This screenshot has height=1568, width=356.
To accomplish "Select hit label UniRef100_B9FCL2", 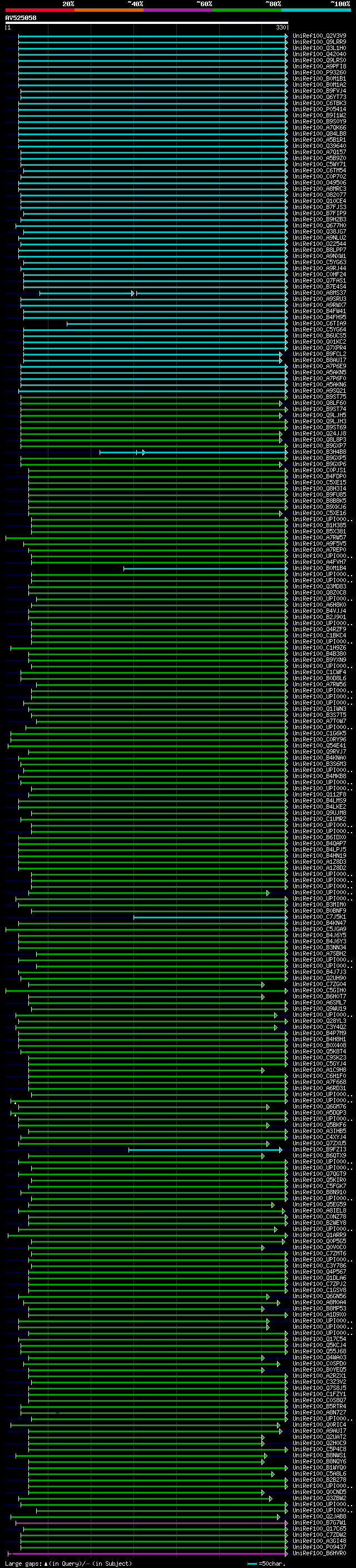I will 319,354.
